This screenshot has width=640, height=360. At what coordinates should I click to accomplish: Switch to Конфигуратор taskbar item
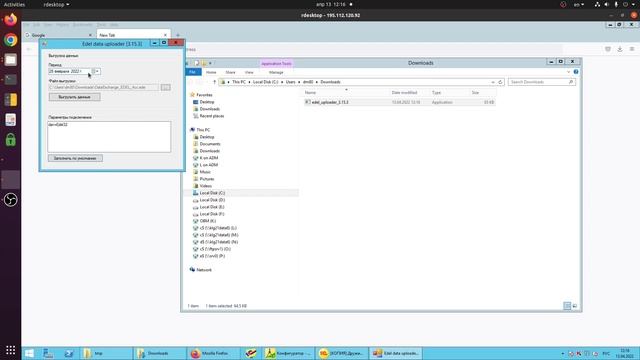(288, 353)
